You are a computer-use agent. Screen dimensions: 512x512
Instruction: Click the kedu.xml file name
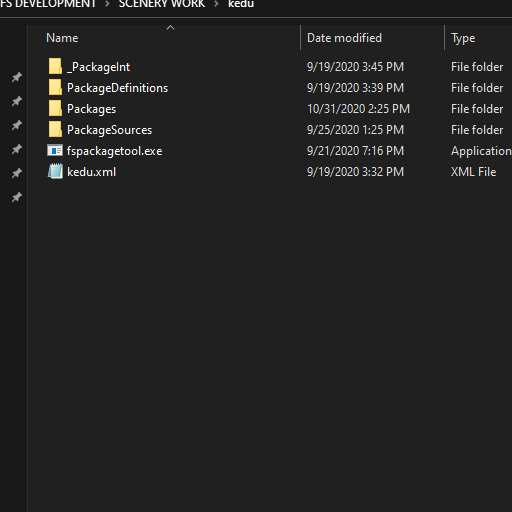[x=91, y=172]
